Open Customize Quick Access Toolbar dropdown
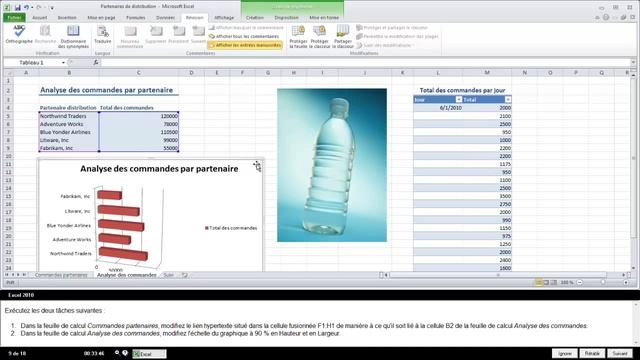This screenshot has height=360, width=640. tap(52, 8)
